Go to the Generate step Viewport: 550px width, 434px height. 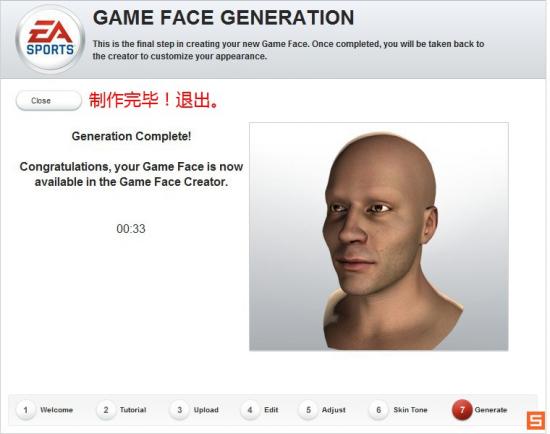point(491,410)
